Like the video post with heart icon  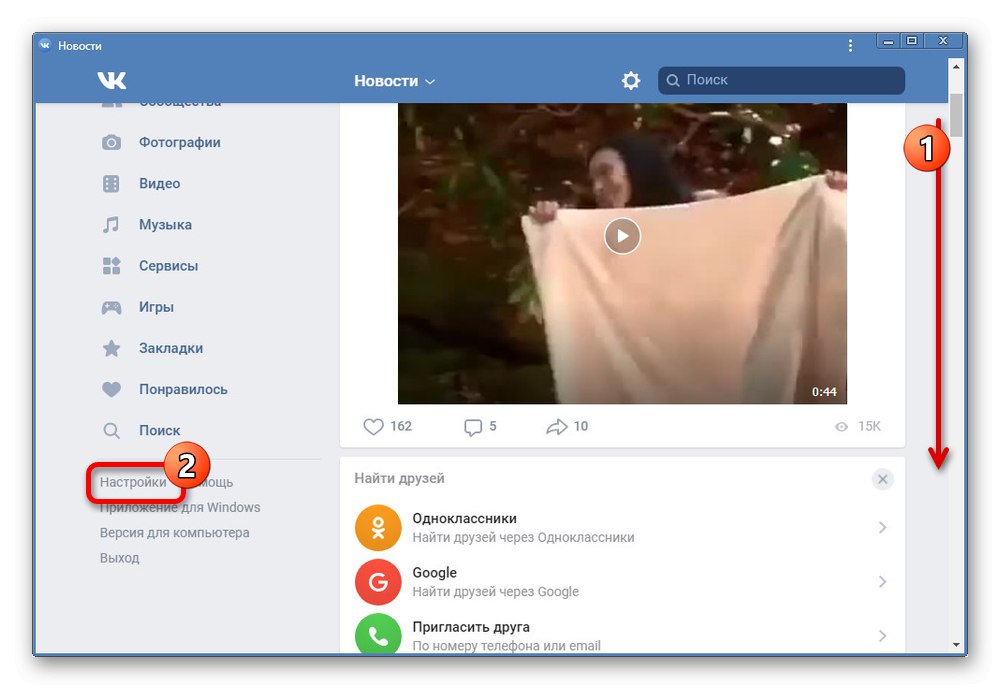point(373,426)
